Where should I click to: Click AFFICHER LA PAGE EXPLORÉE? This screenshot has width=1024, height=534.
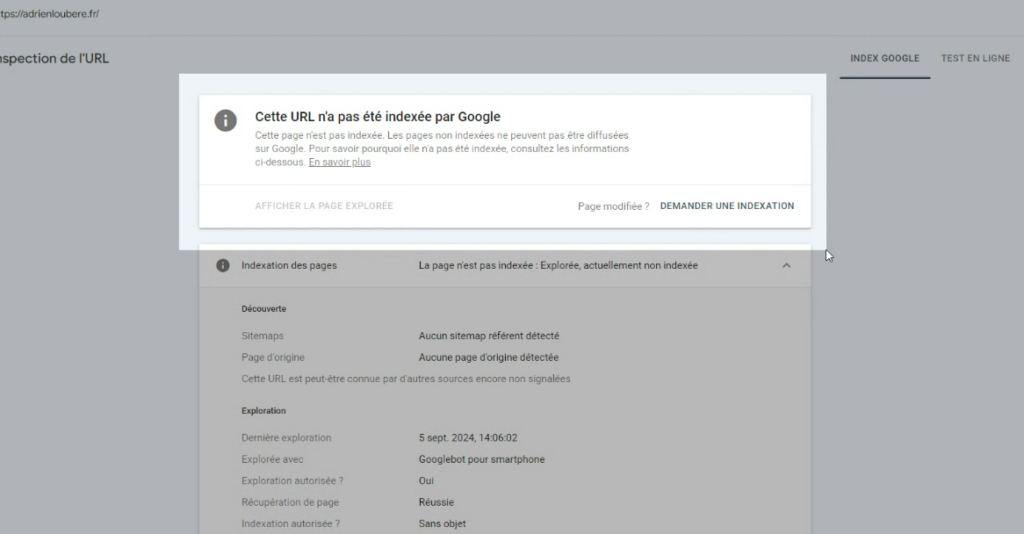tap(324, 206)
